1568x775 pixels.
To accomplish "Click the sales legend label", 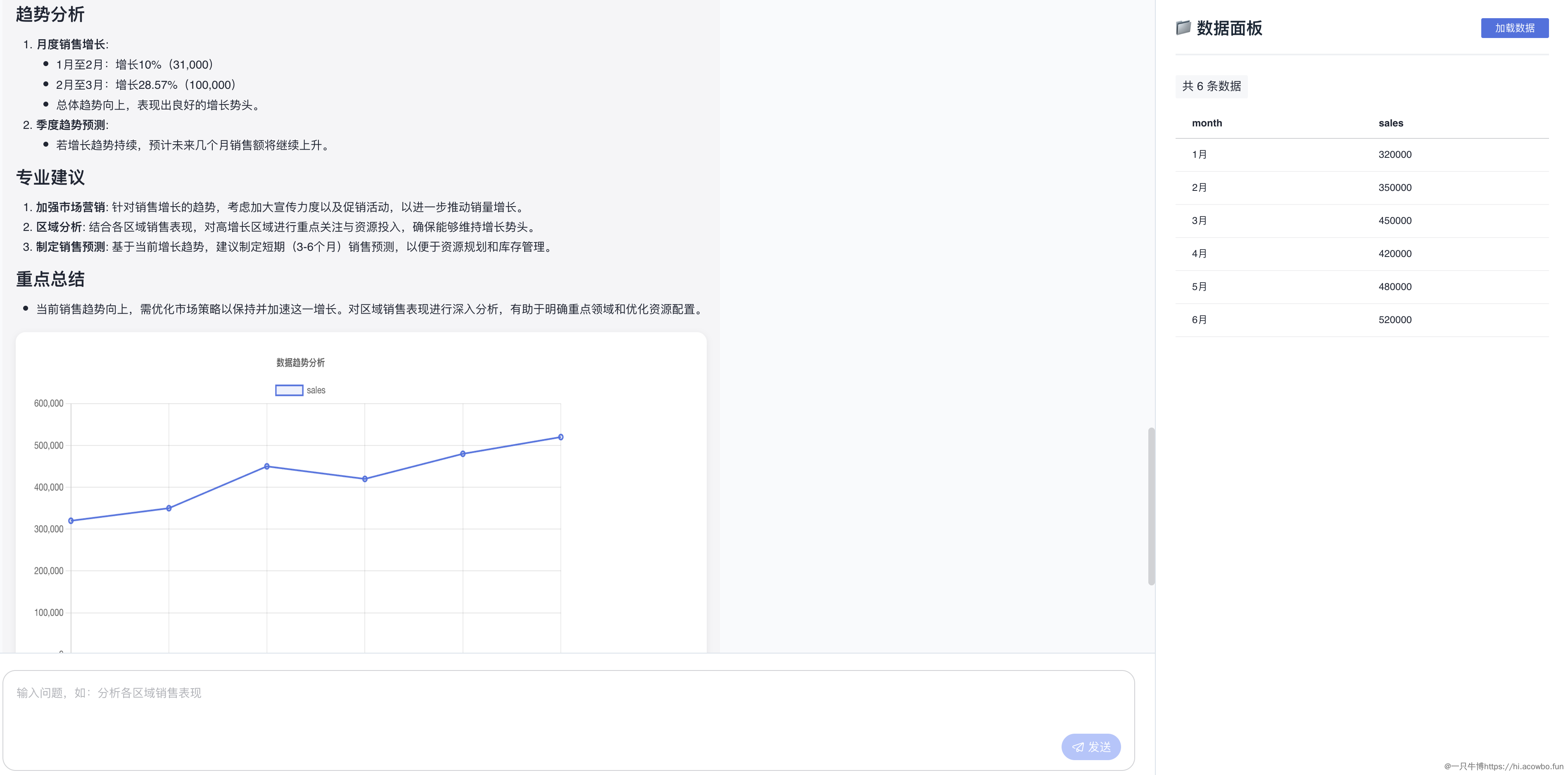I will (316, 390).
